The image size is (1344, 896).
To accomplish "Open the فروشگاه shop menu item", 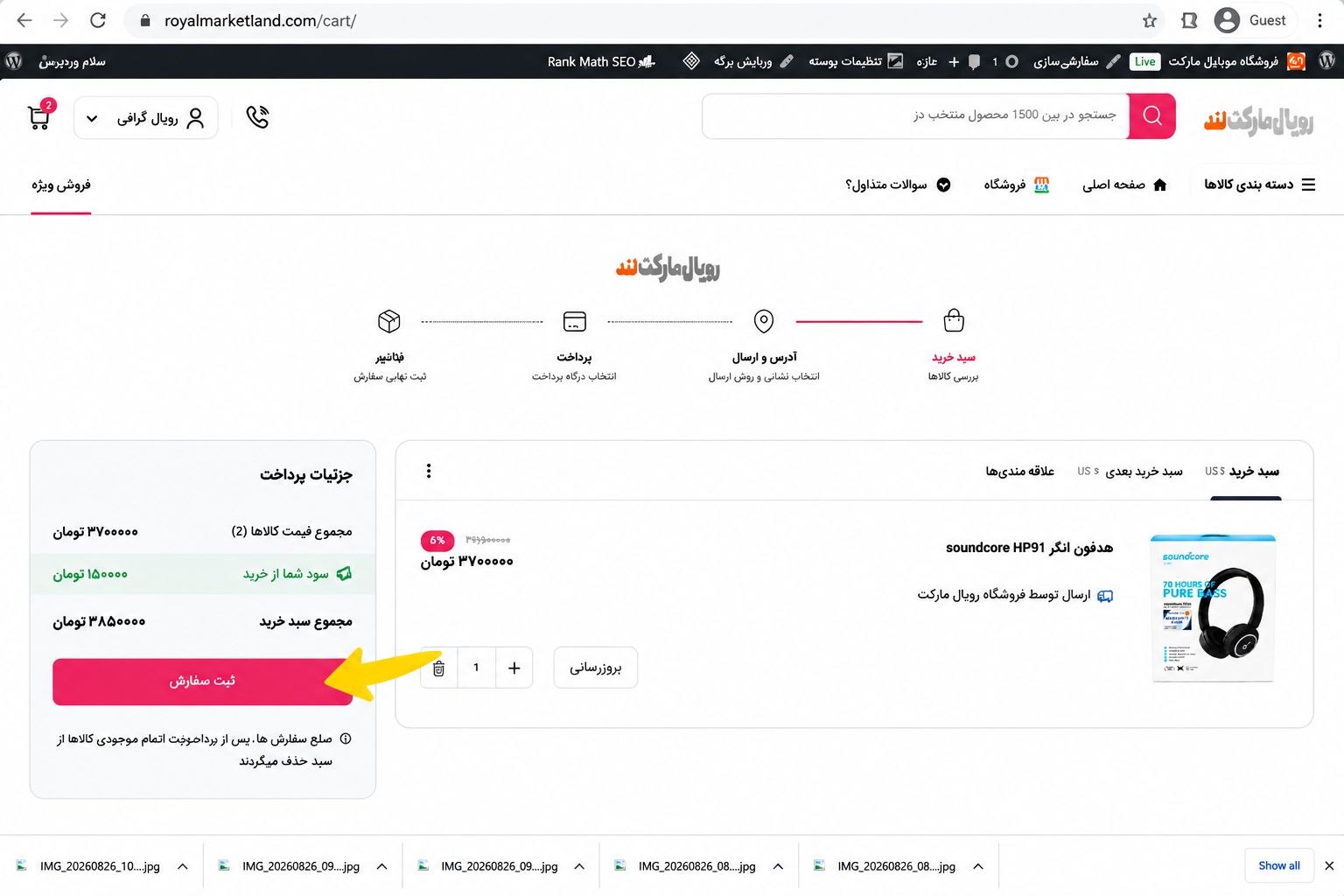I will [1016, 185].
